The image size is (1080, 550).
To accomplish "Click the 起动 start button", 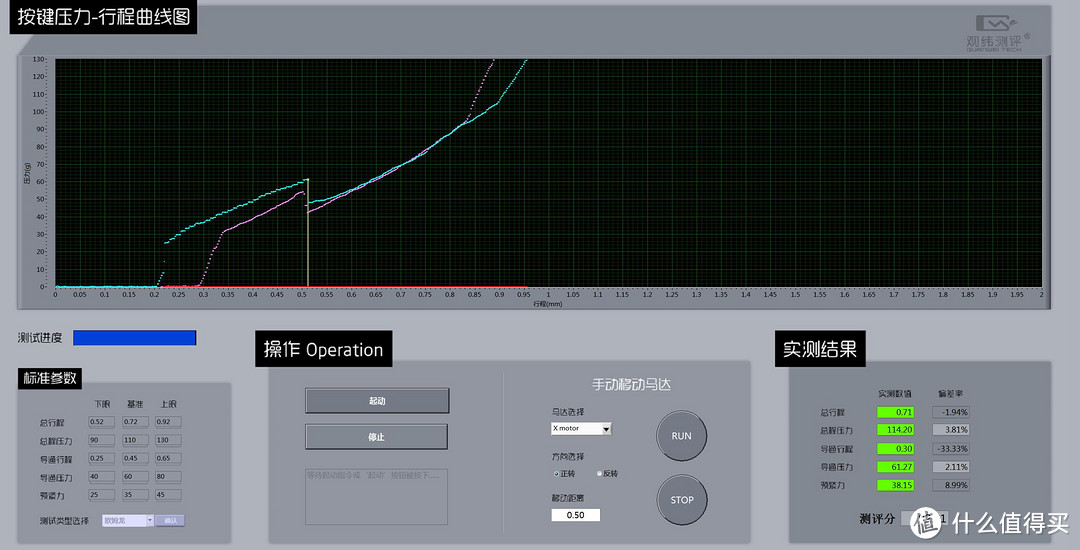I will coord(377,401).
